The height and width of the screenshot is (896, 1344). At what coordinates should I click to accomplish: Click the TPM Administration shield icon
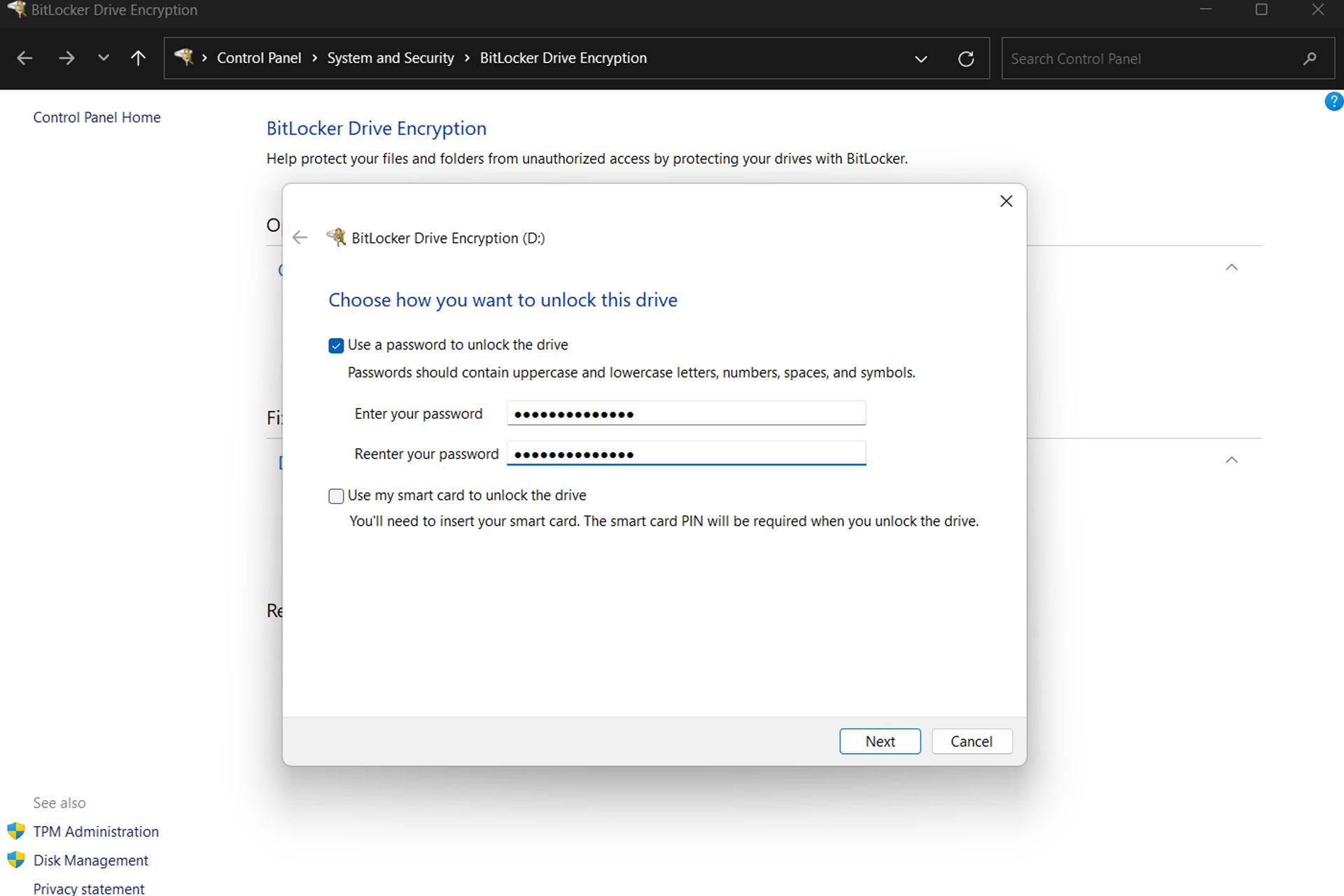click(x=17, y=831)
